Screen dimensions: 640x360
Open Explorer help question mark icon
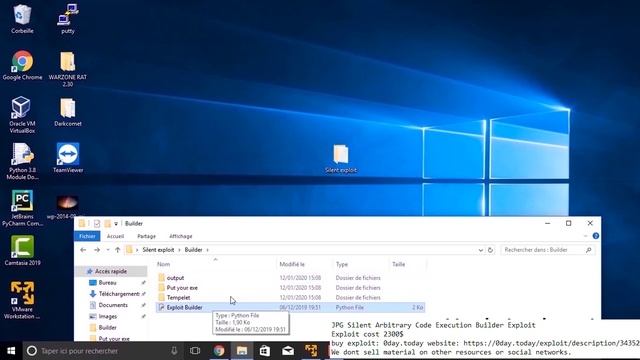[596, 236]
